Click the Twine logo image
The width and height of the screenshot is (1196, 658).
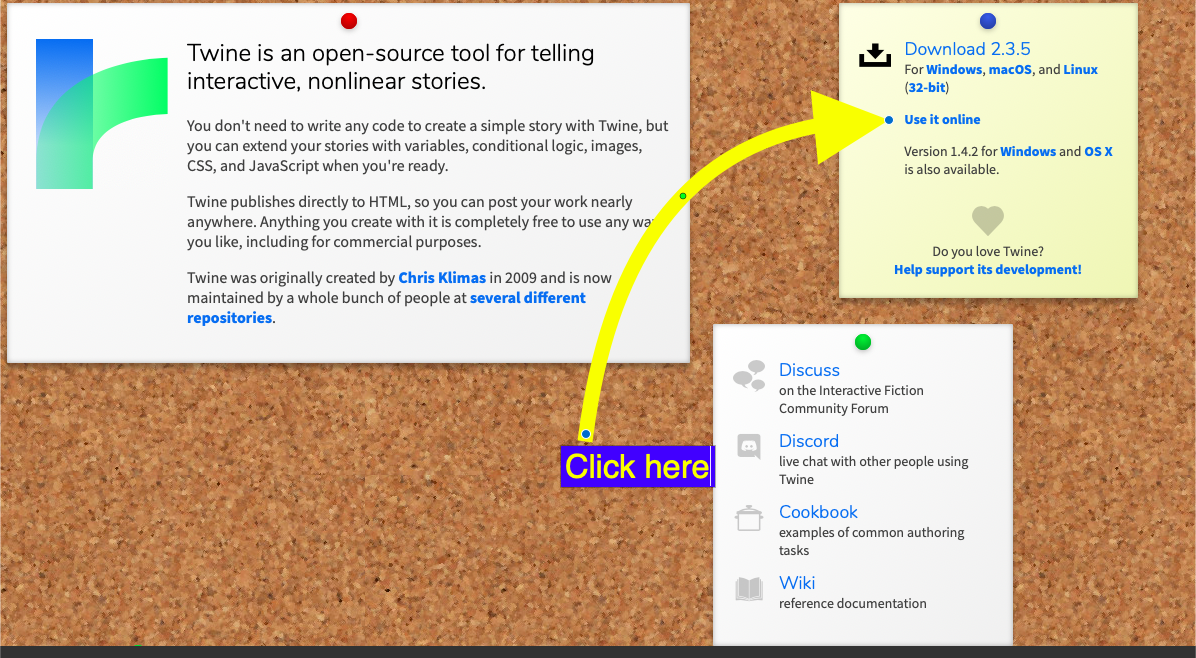pyautogui.click(x=101, y=114)
